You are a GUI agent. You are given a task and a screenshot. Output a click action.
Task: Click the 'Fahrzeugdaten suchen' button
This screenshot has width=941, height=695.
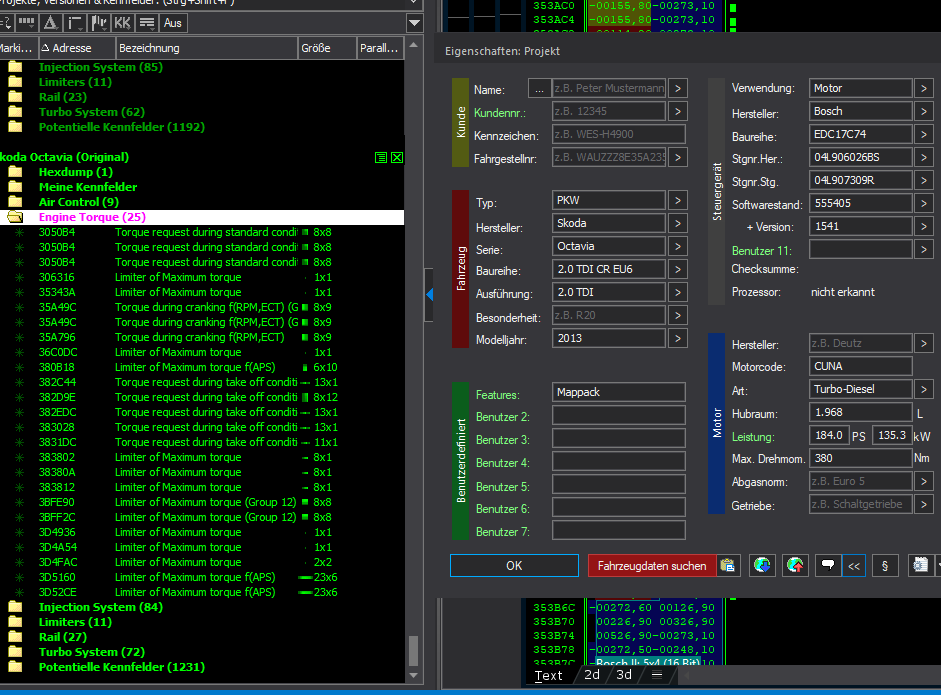(x=652, y=566)
